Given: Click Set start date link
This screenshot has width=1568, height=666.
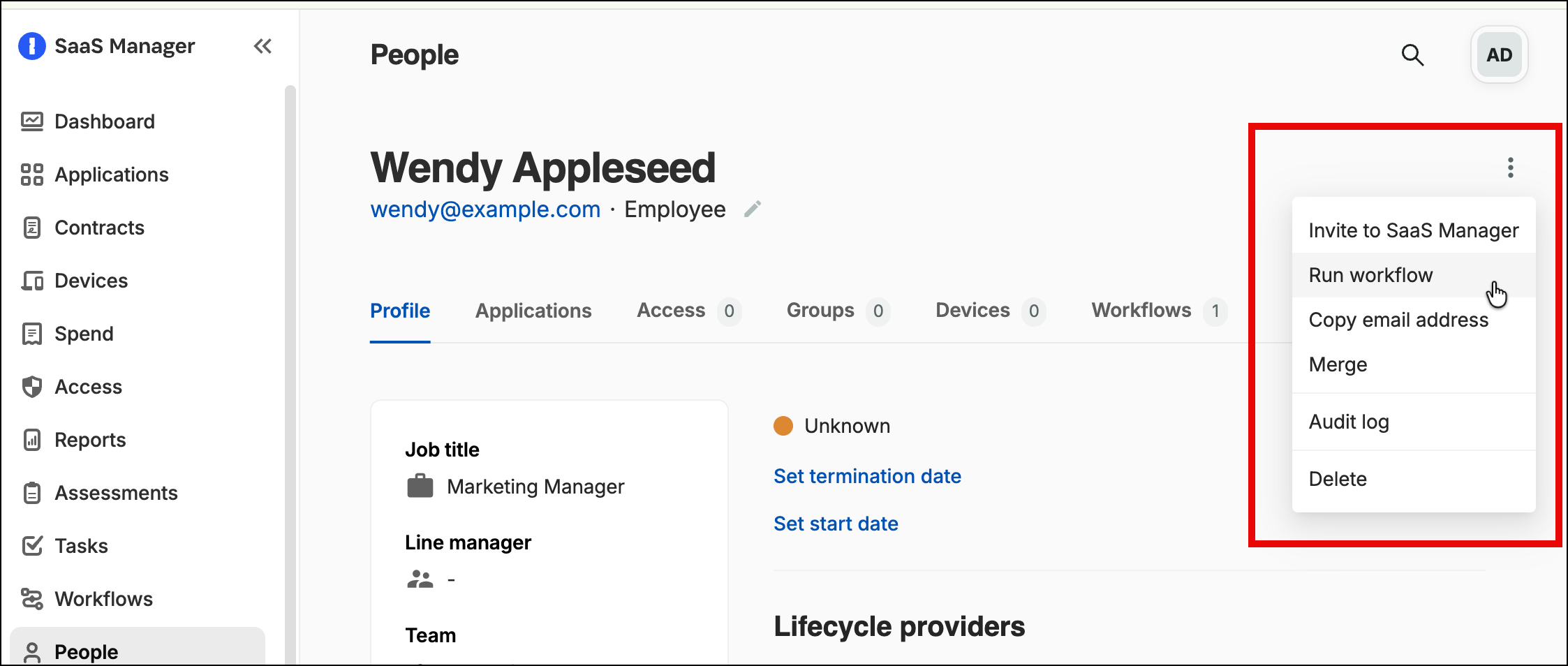Looking at the screenshot, I should [836, 524].
